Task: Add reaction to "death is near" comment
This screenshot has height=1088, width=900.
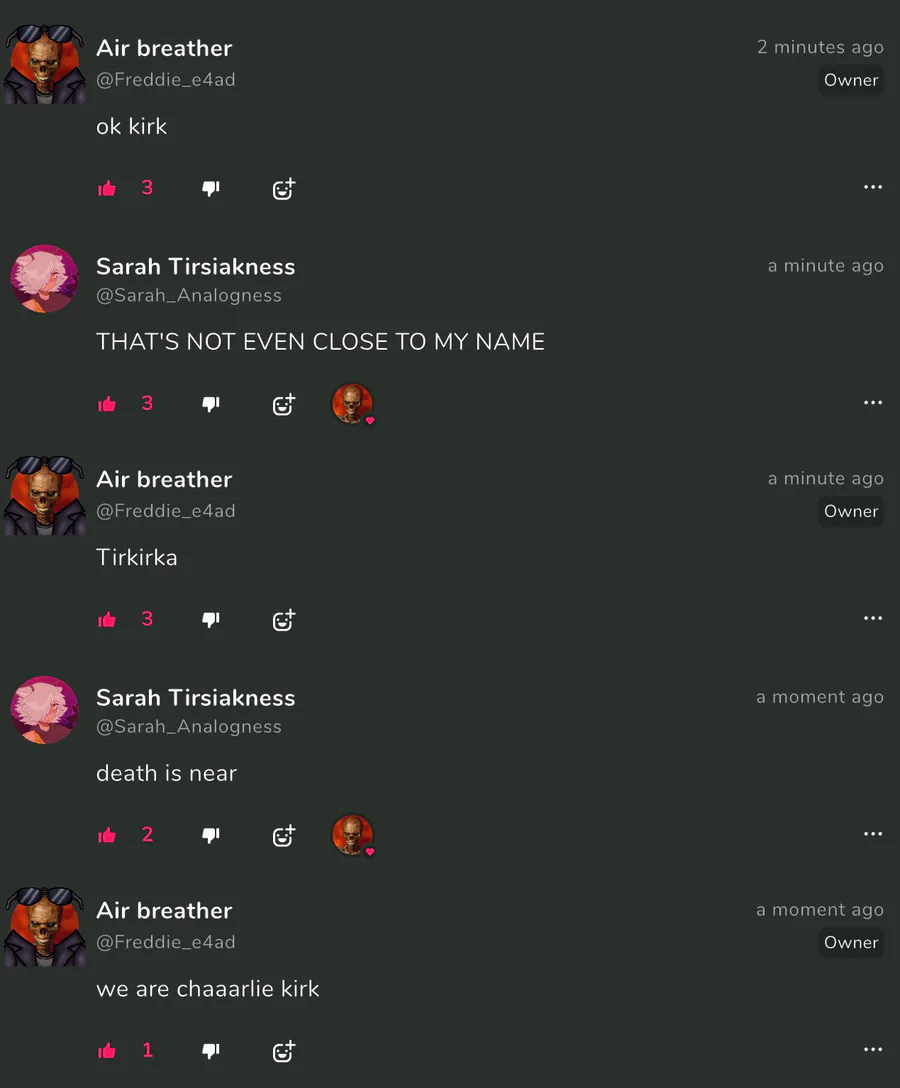Action: [x=284, y=836]
